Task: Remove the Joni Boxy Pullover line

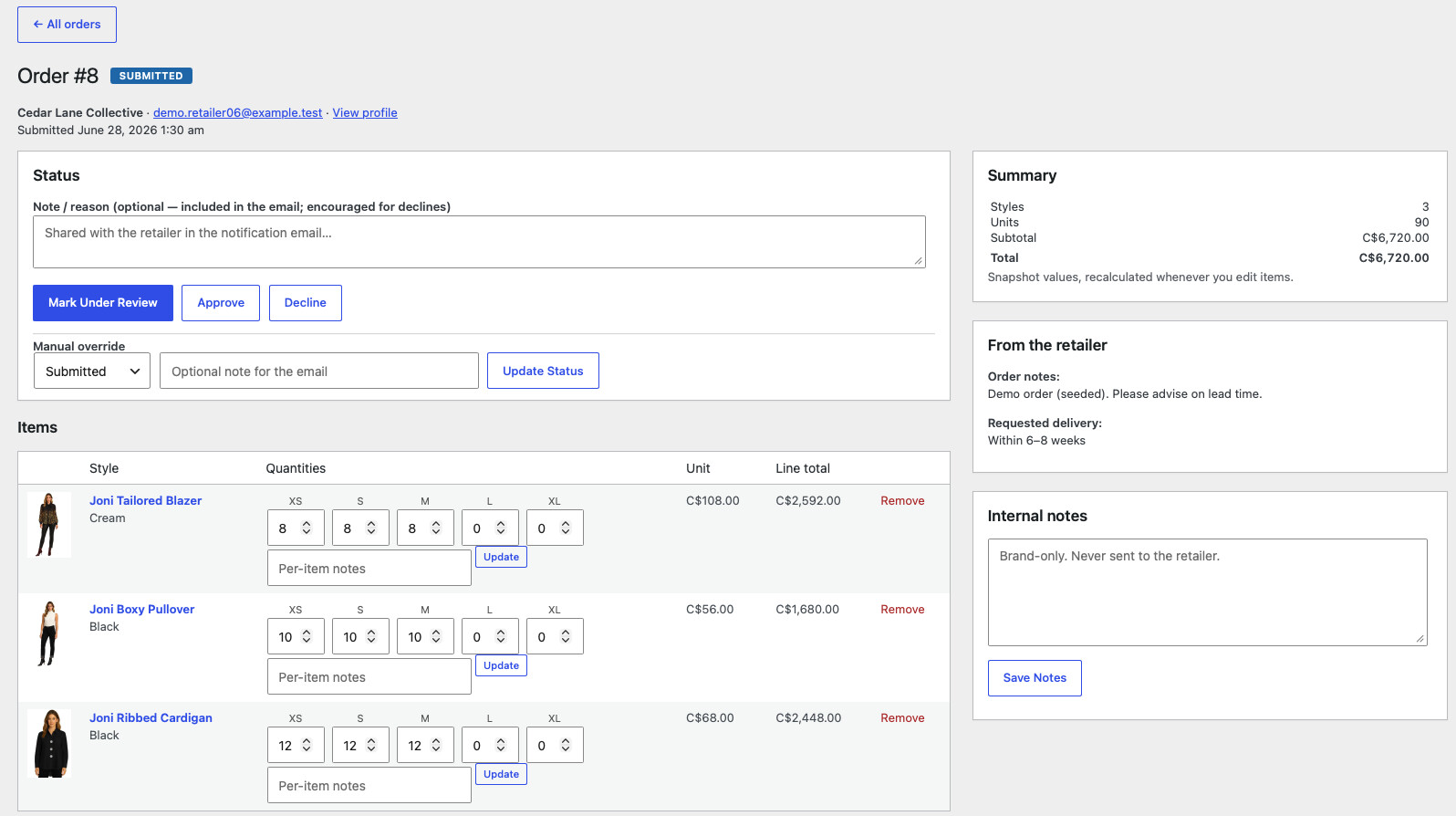Action: coord(902,609)
